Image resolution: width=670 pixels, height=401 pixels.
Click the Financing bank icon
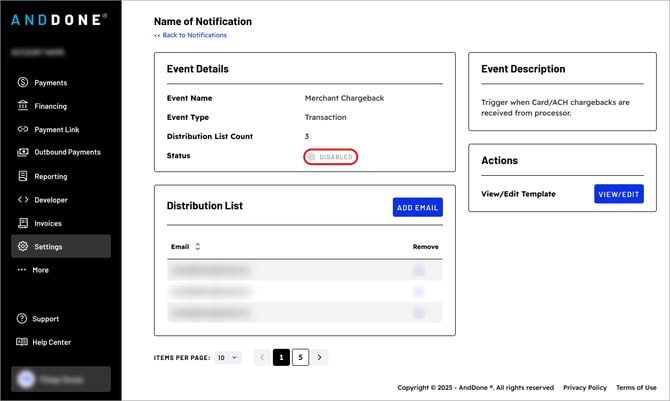click(23, 105)
